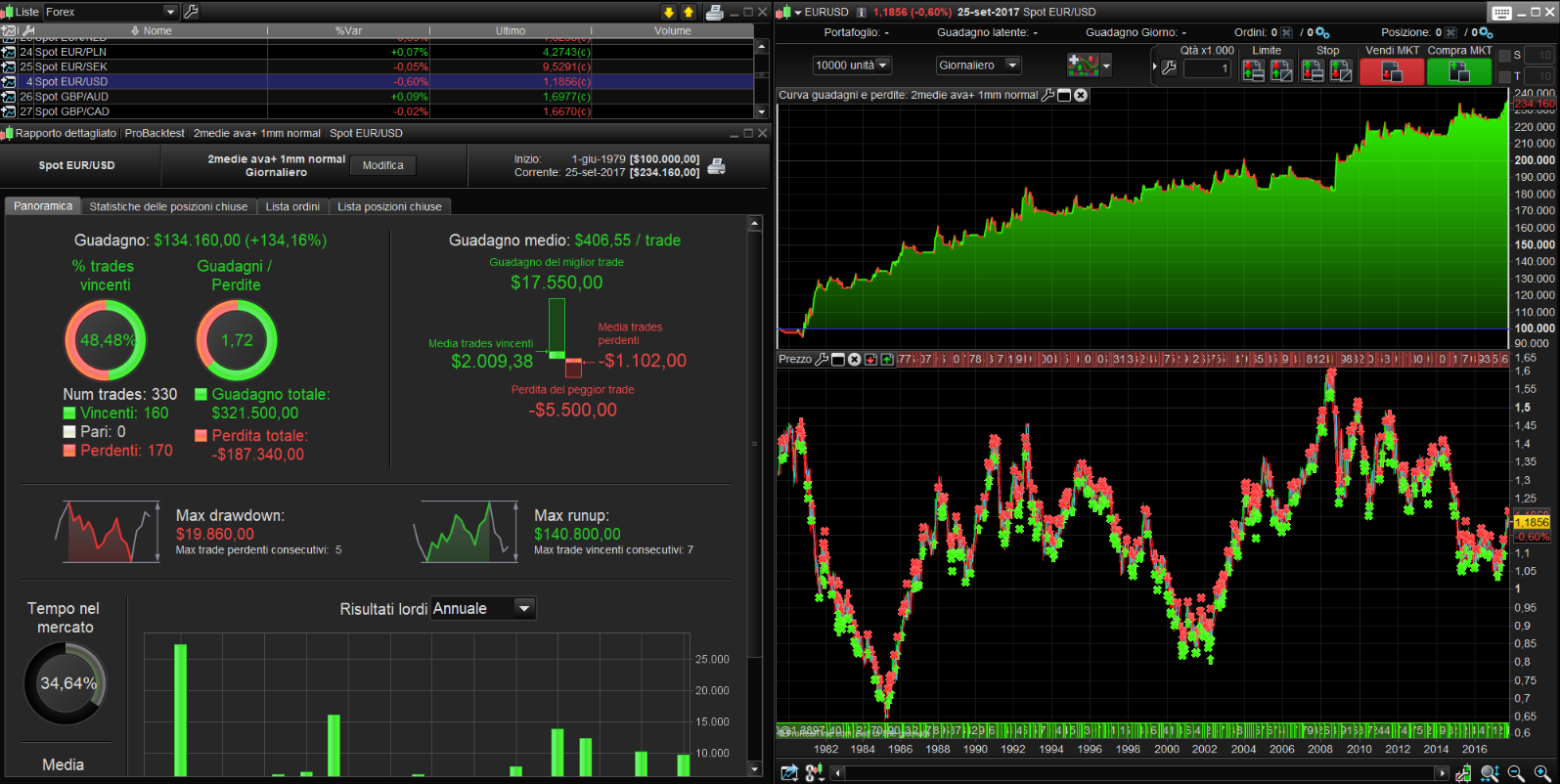Click the Vendi MKT sell button

coord(1392,71)
